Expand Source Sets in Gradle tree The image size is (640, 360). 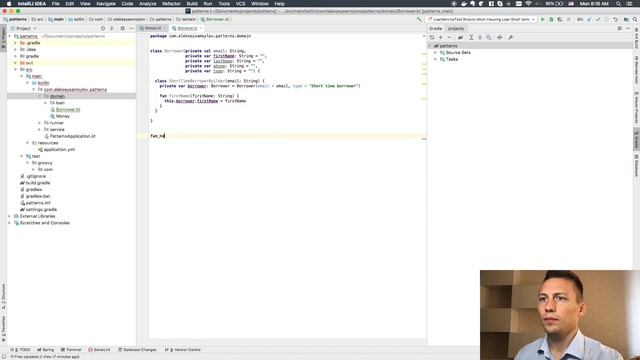tap(436, 53)
